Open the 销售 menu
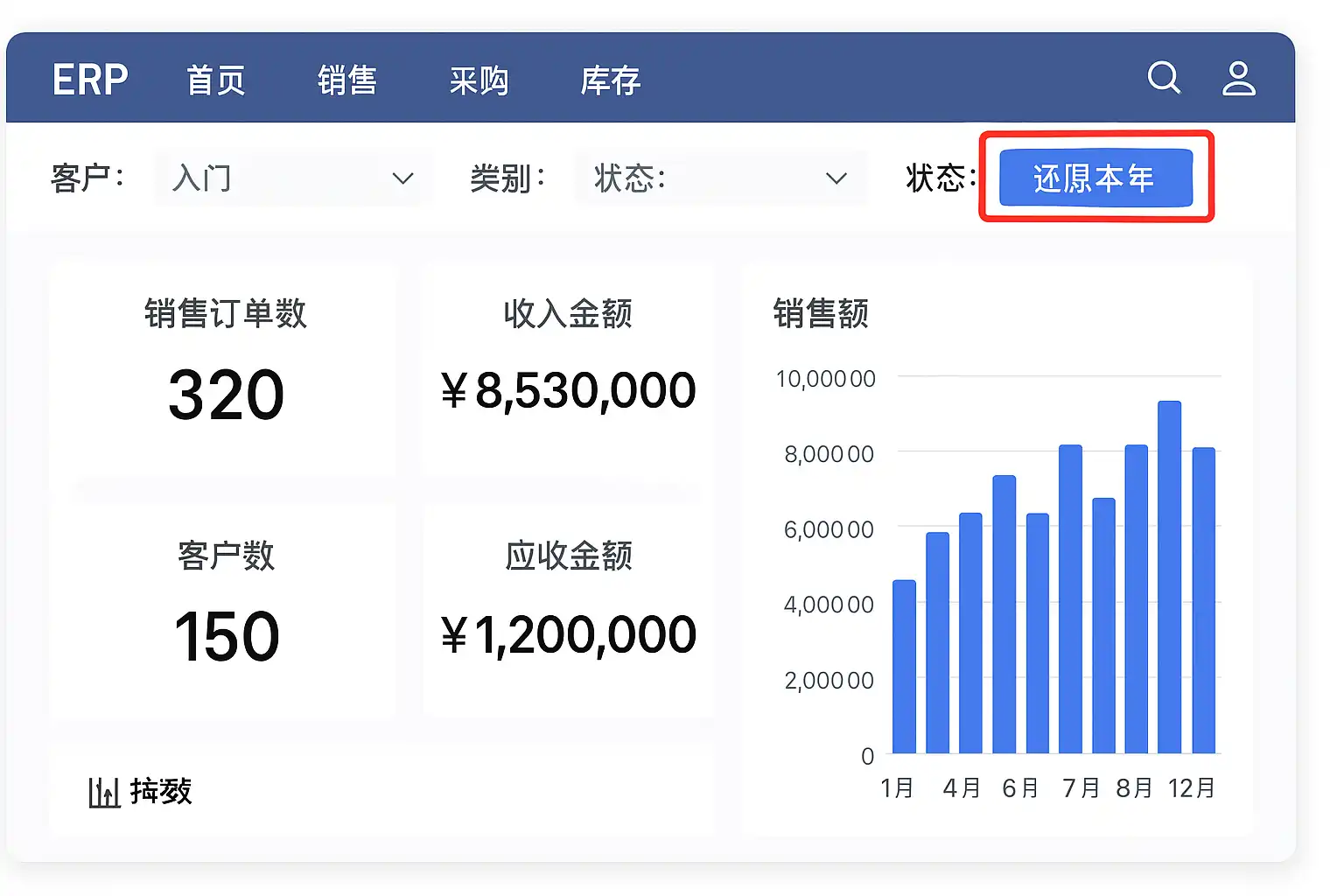The image size is (1344, 896). click(x=347, y=80)
